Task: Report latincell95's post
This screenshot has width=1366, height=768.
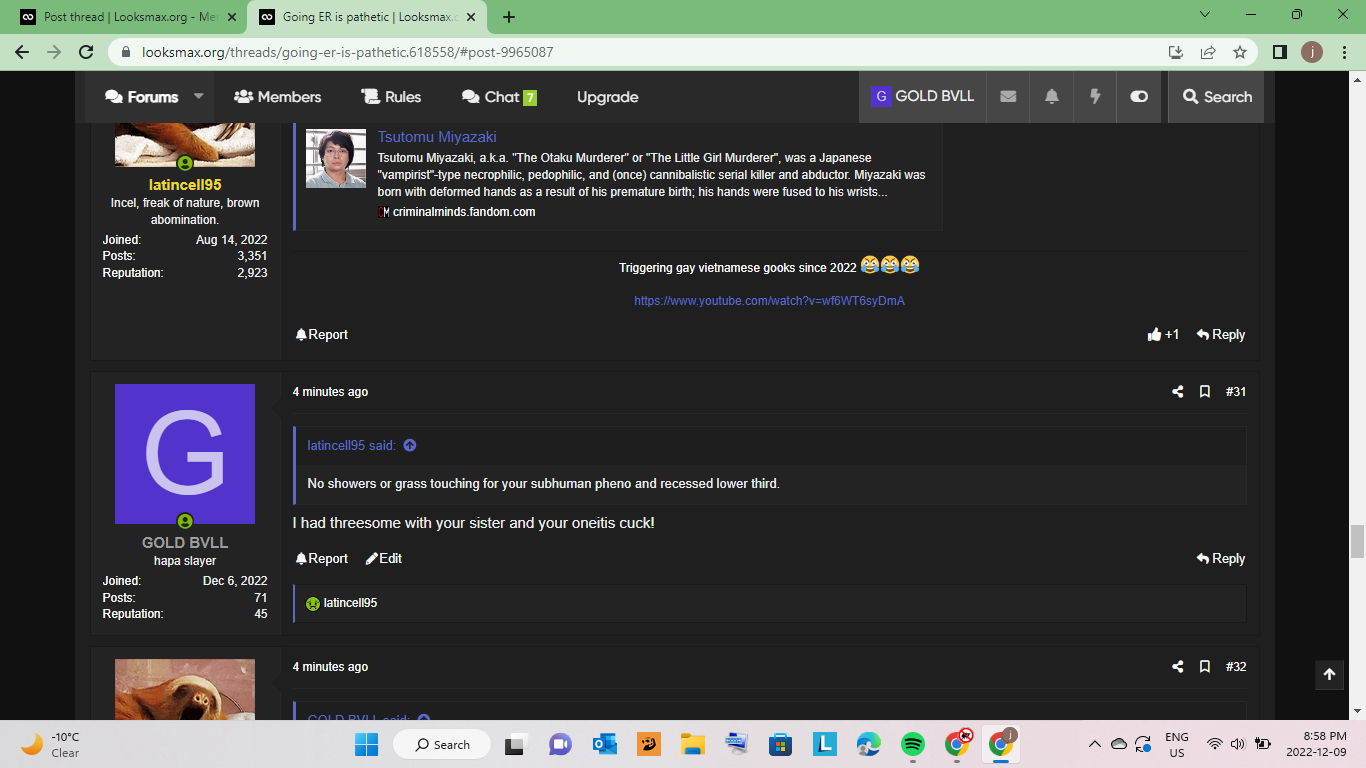Action: 321,335
